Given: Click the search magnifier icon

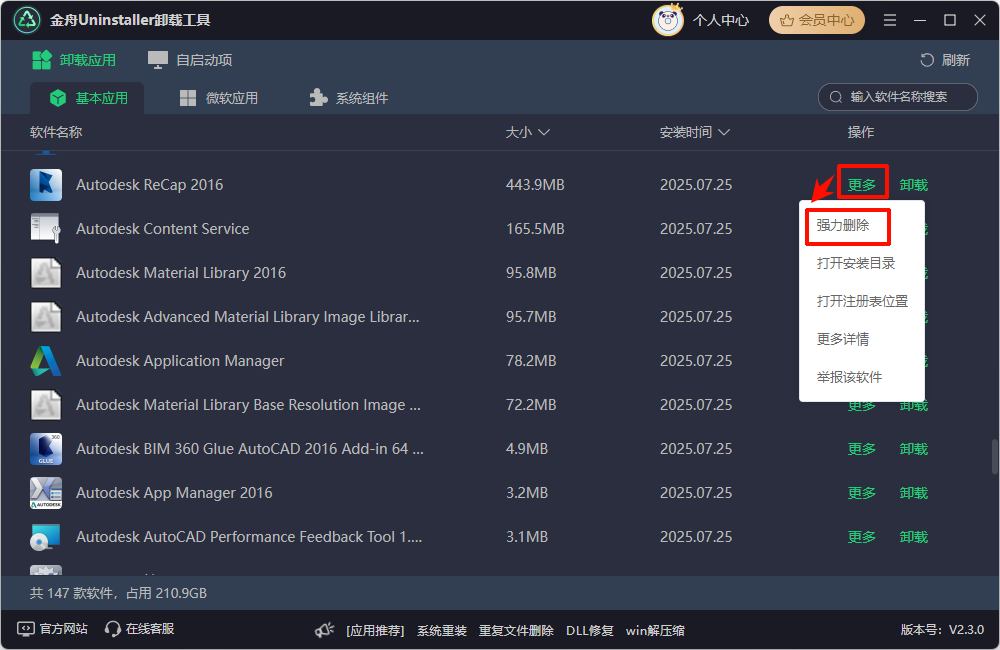Looking at the screenshot, I should 835,97.
